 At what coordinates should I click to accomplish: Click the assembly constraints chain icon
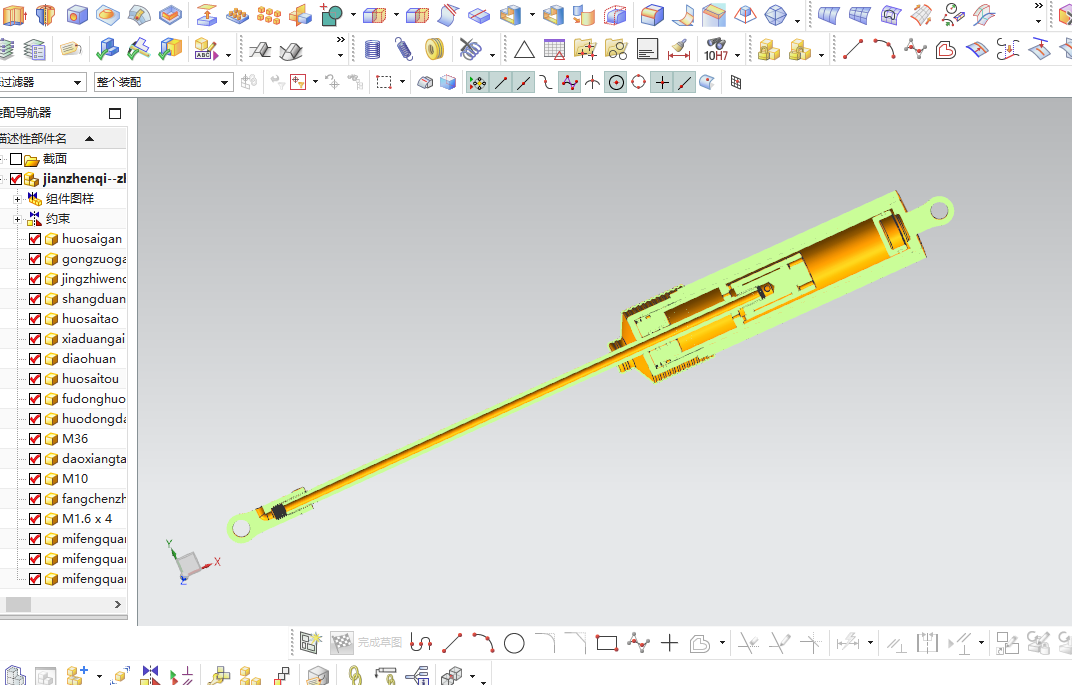coord(355,675)
